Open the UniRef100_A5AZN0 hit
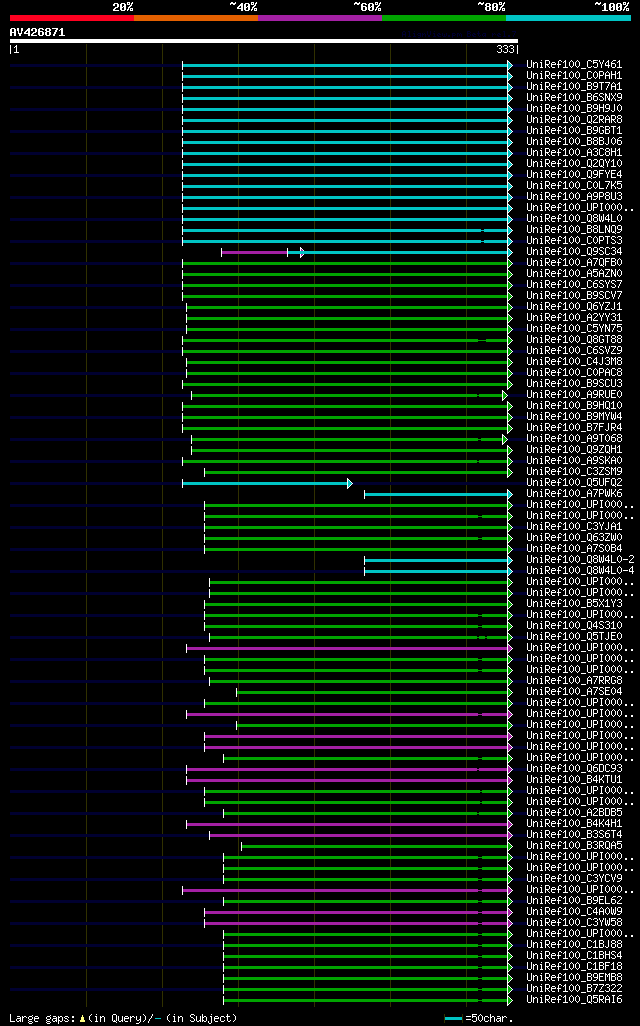 (x=574, y=274)
